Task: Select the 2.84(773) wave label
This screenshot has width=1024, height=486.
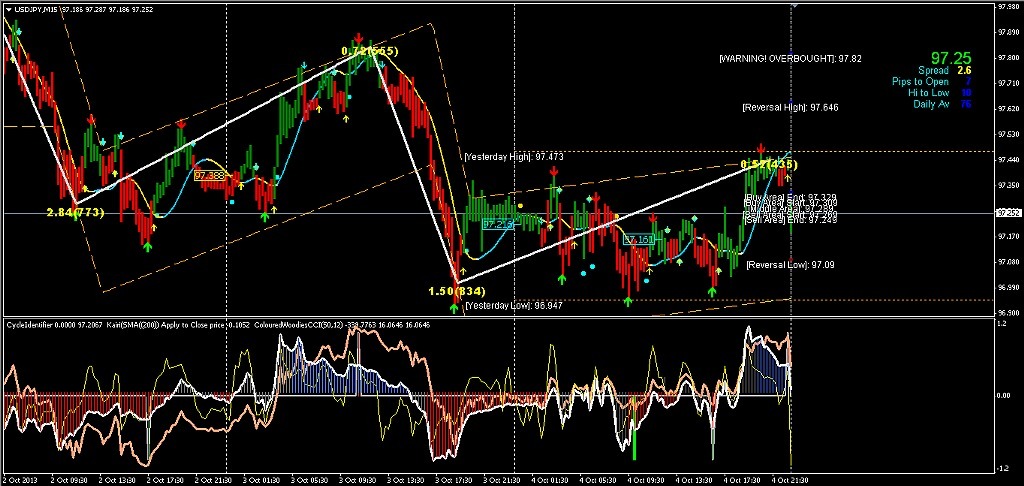Action: point(75,212)
